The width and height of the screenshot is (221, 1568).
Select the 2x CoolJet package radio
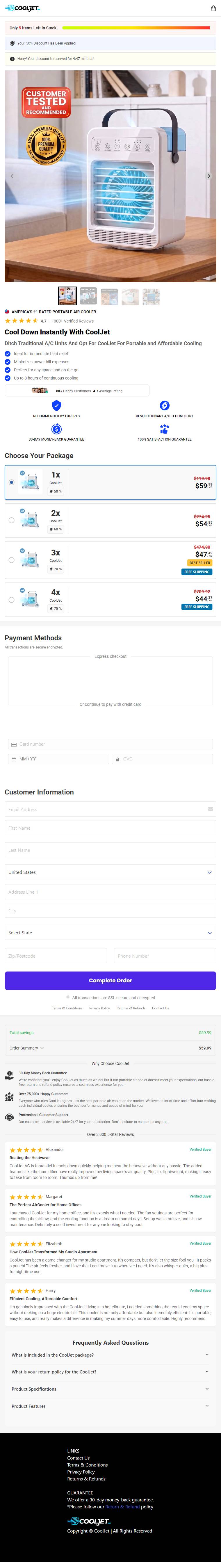[x=12, y=521]
